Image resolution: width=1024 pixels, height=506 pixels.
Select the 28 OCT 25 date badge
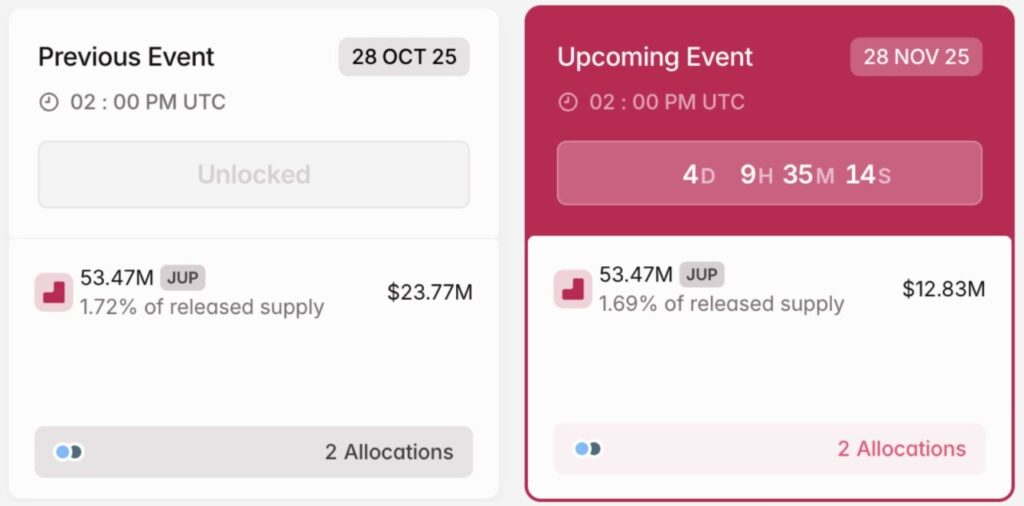pyautogui.click(x=404, y=57)
